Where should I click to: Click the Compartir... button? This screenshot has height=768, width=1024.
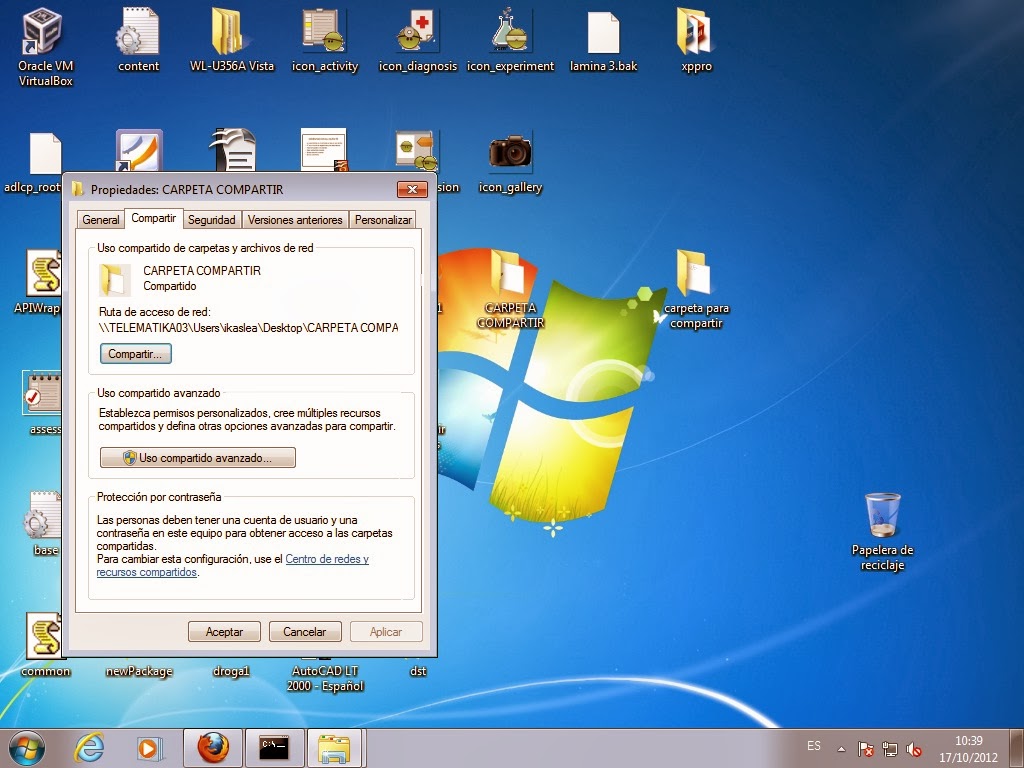(135, 353)
